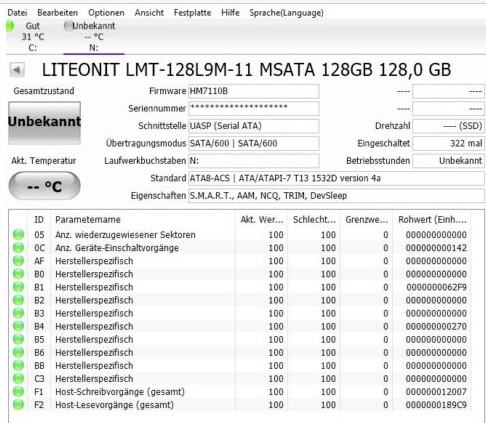This screenshot has height=423, width=486.
Task: Click the Firmware field HM7110B
Action: coord(254,91)
